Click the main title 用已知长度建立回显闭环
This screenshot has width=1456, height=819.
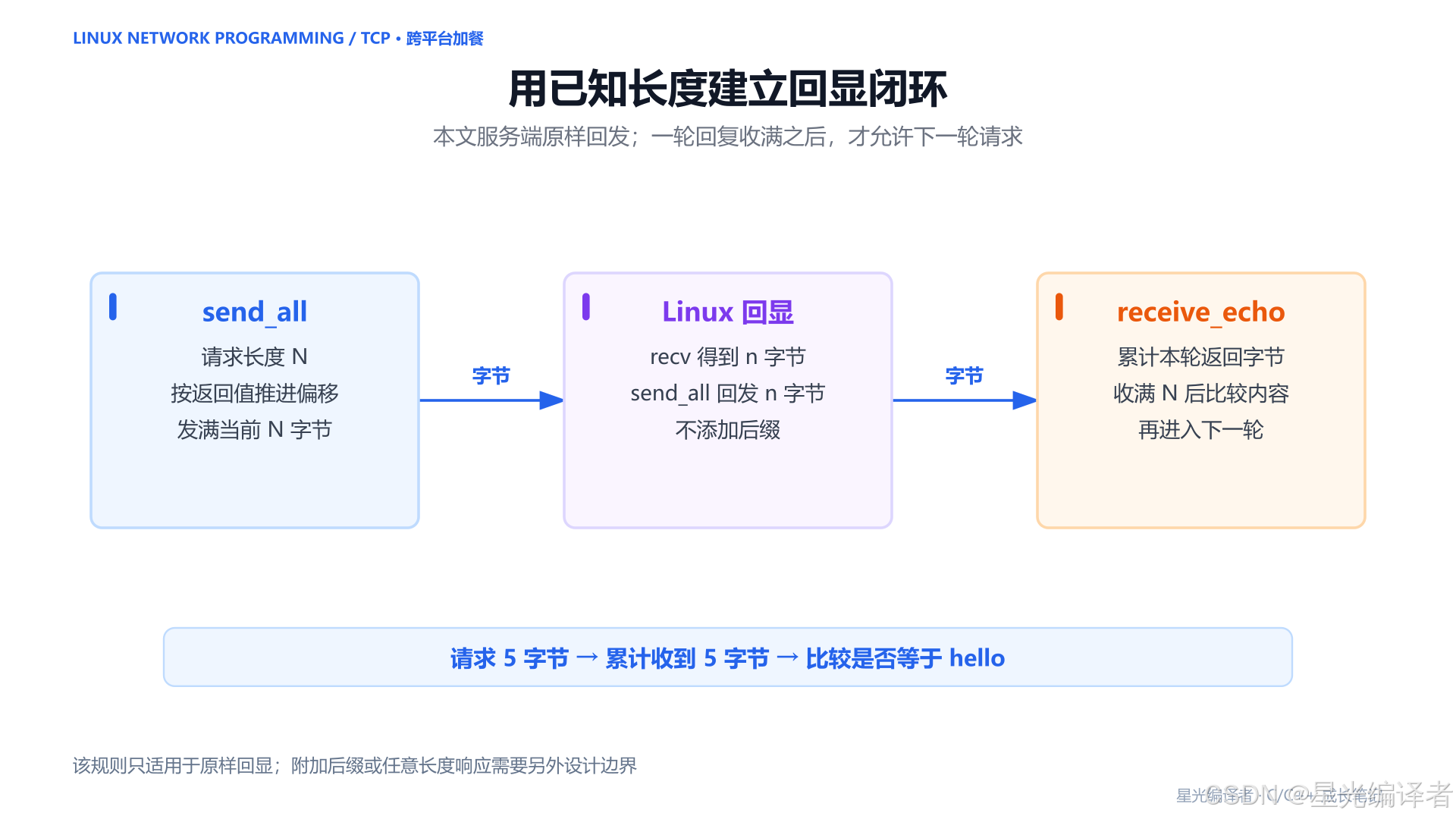click(x=727, y=89)
